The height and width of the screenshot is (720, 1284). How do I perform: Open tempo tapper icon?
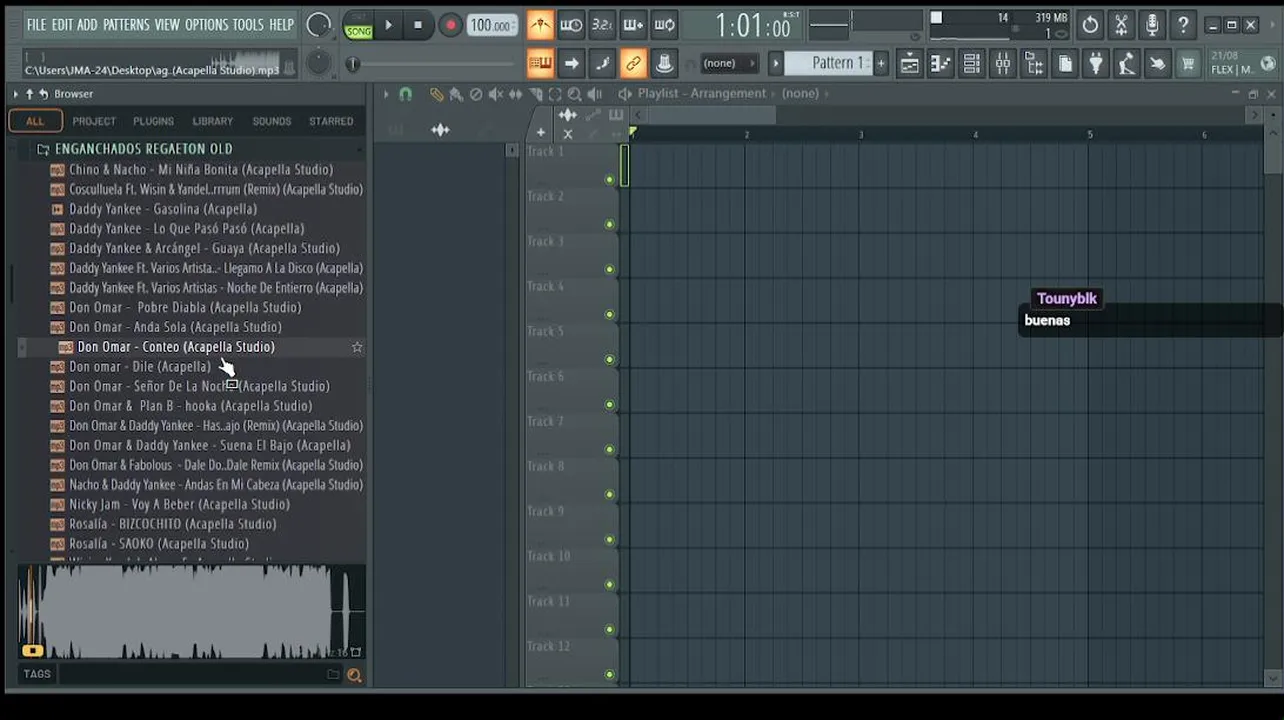coord(1127,64)
